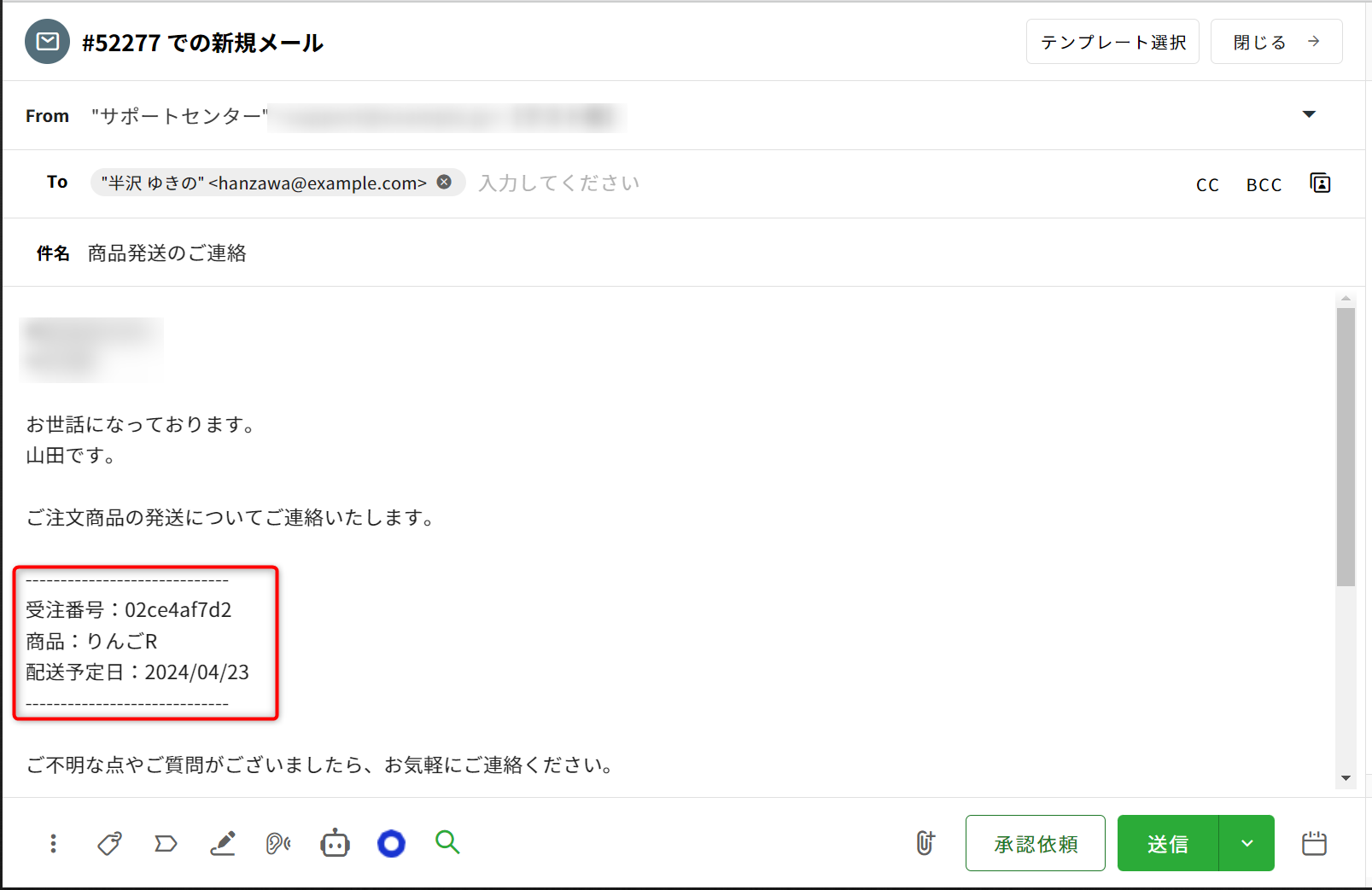Remove recipient 半沢 ゆきの from To field
Screen dimensions: 1372x890
coord(444,182)
